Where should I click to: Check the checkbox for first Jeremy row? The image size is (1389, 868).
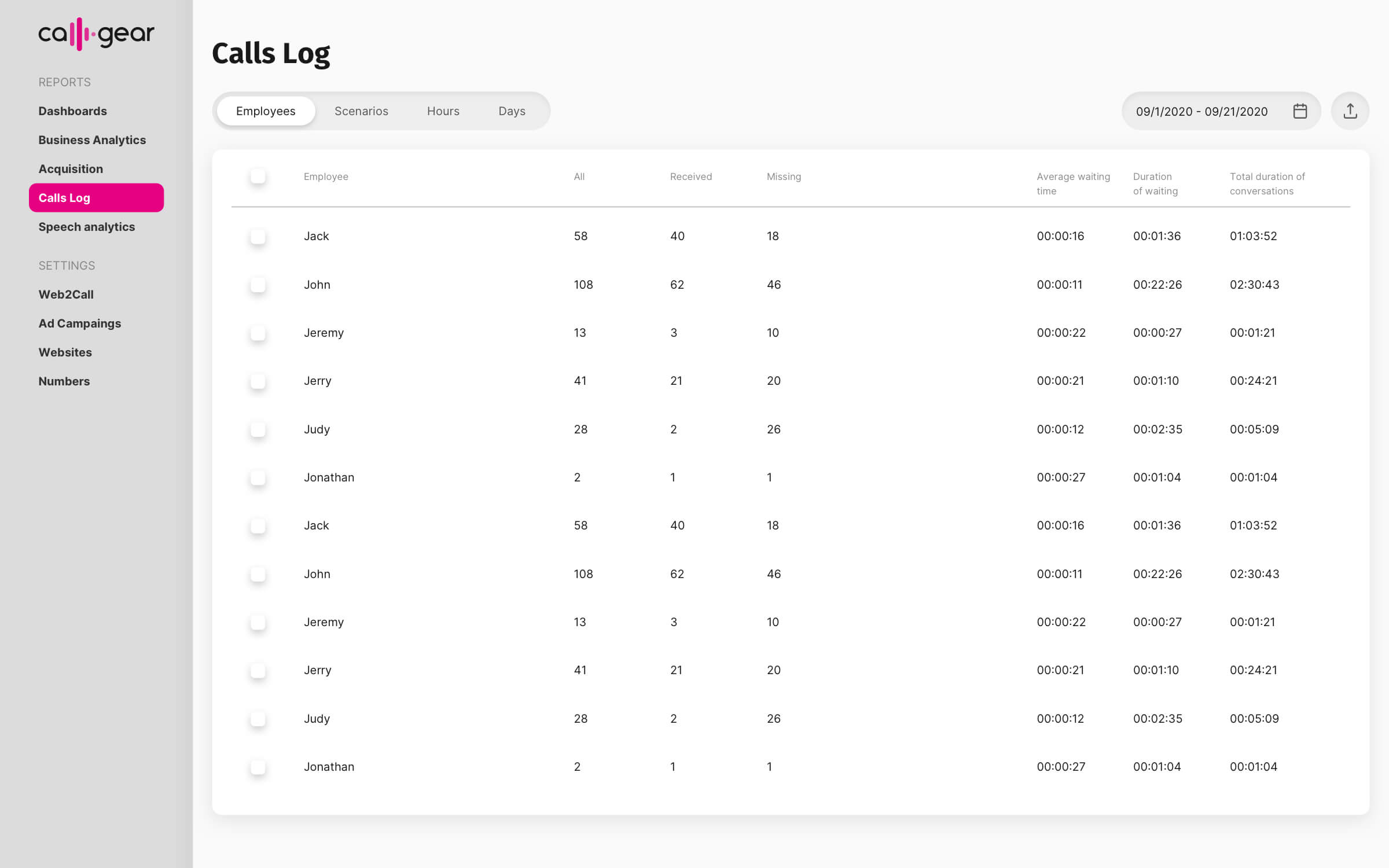pos(258,333)
